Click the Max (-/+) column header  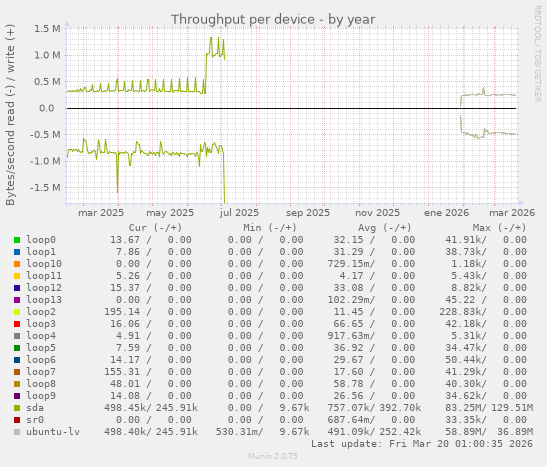click(x=499, y=228)
